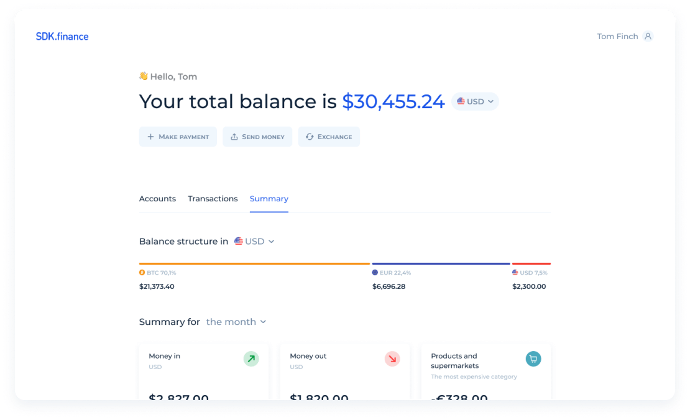Click the SDK.finance logo
690x420 pixels.
[x=62, y=37]
